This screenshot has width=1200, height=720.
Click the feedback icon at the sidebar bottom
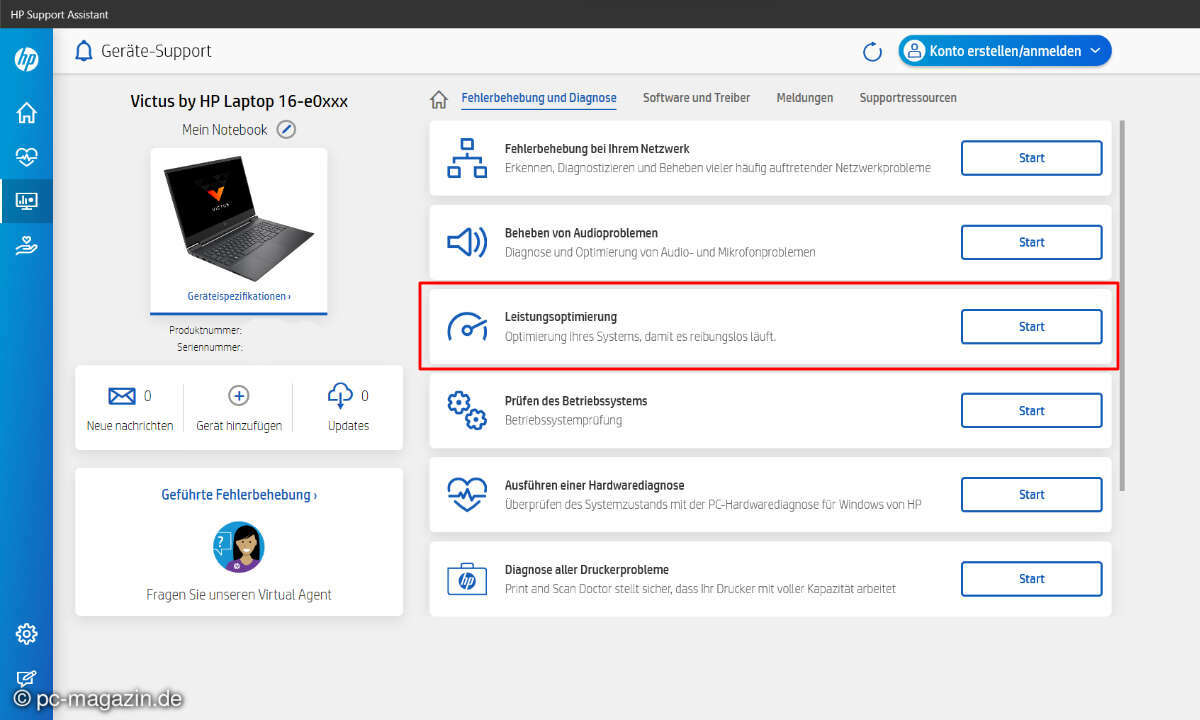point(27,678)
